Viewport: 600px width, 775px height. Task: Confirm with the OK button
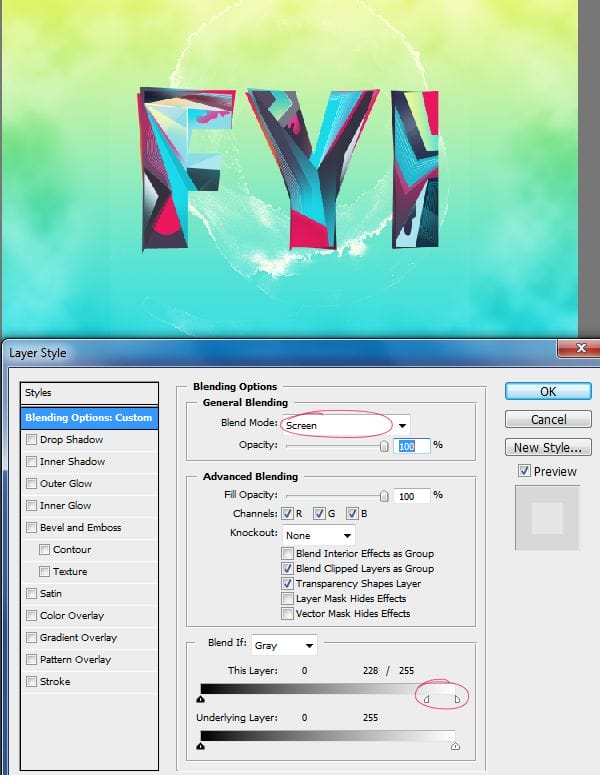(x=548, y=391)
